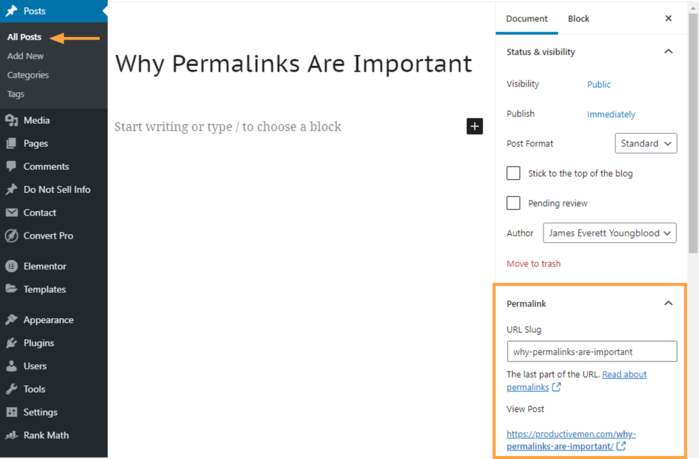Image resolution: width=699 pixels, height=459 pixels.
Task: Click the Rank Math chart icon
Action: tap(11, 435)
